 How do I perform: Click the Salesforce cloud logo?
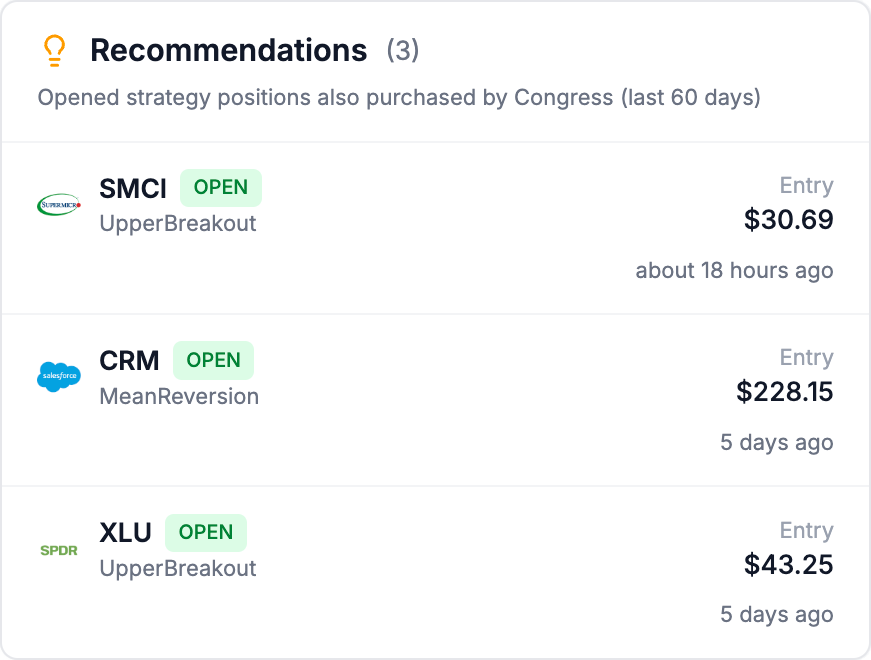tap(59, 373)
